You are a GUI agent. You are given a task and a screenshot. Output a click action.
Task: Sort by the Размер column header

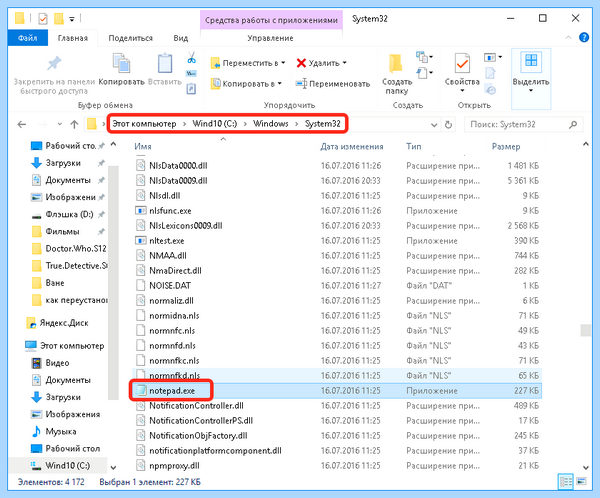click(506, 146)
